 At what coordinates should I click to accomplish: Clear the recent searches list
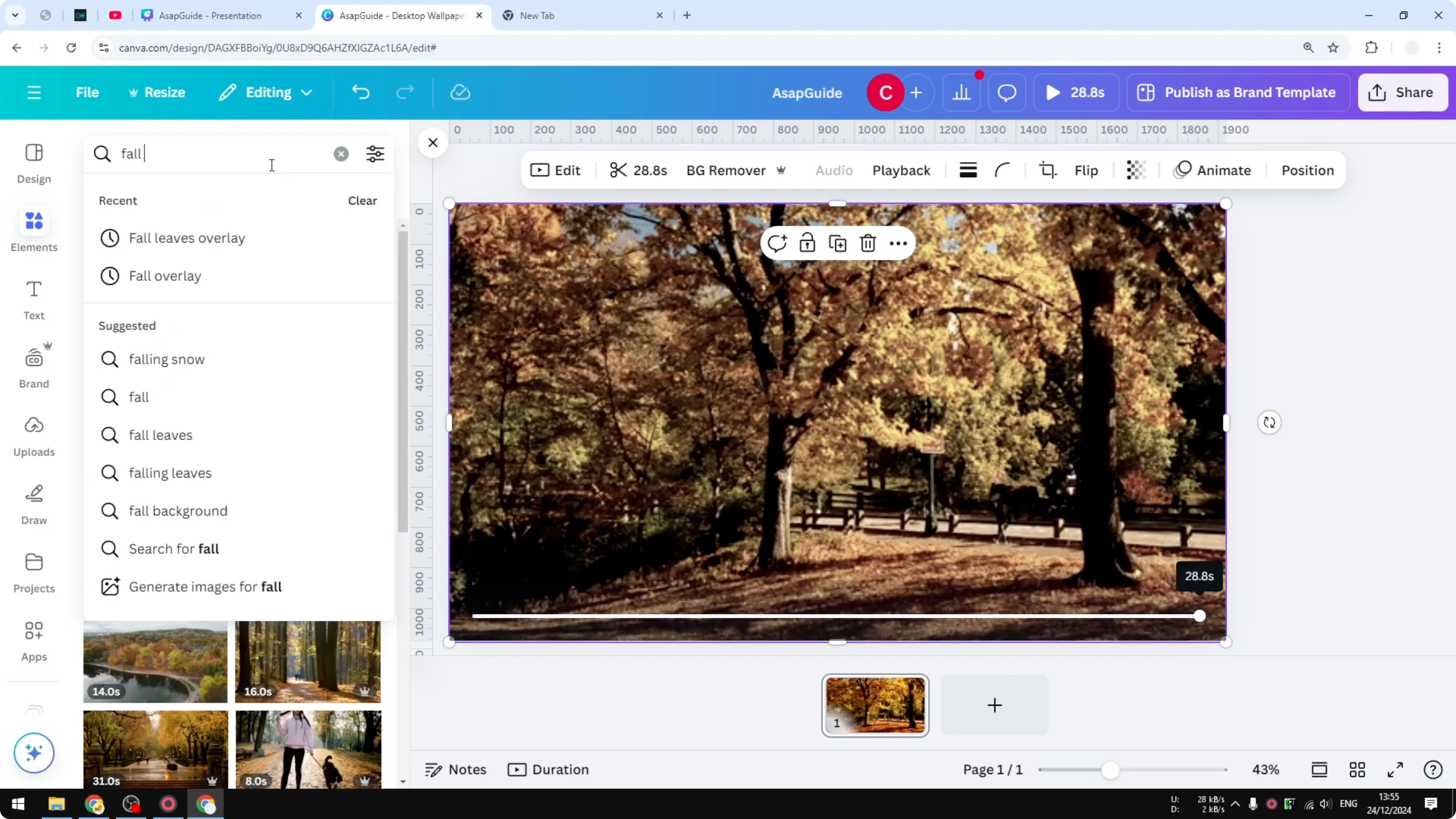point(362,201)
